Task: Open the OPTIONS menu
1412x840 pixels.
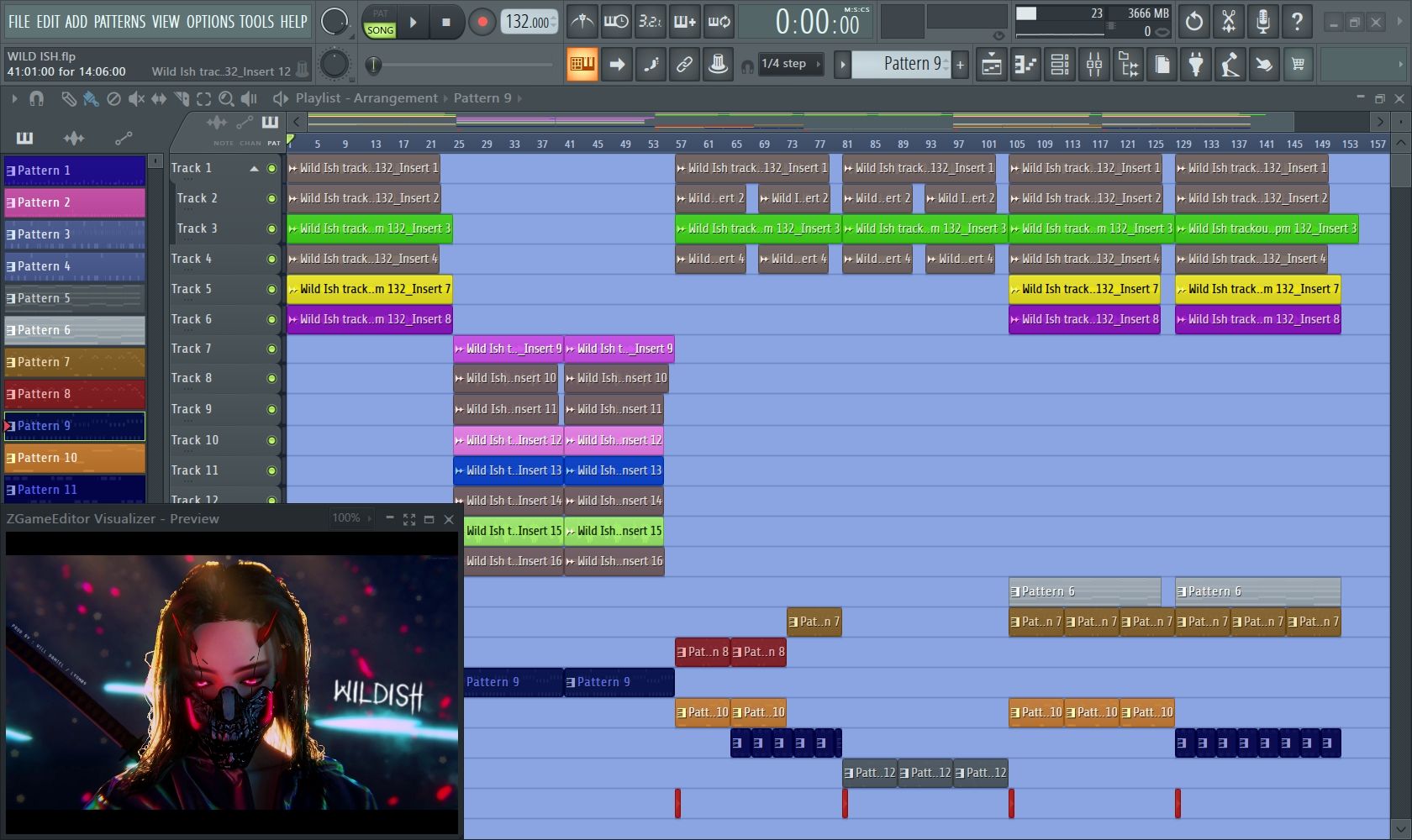Action: pyautogui.click(x=211, y=22)
